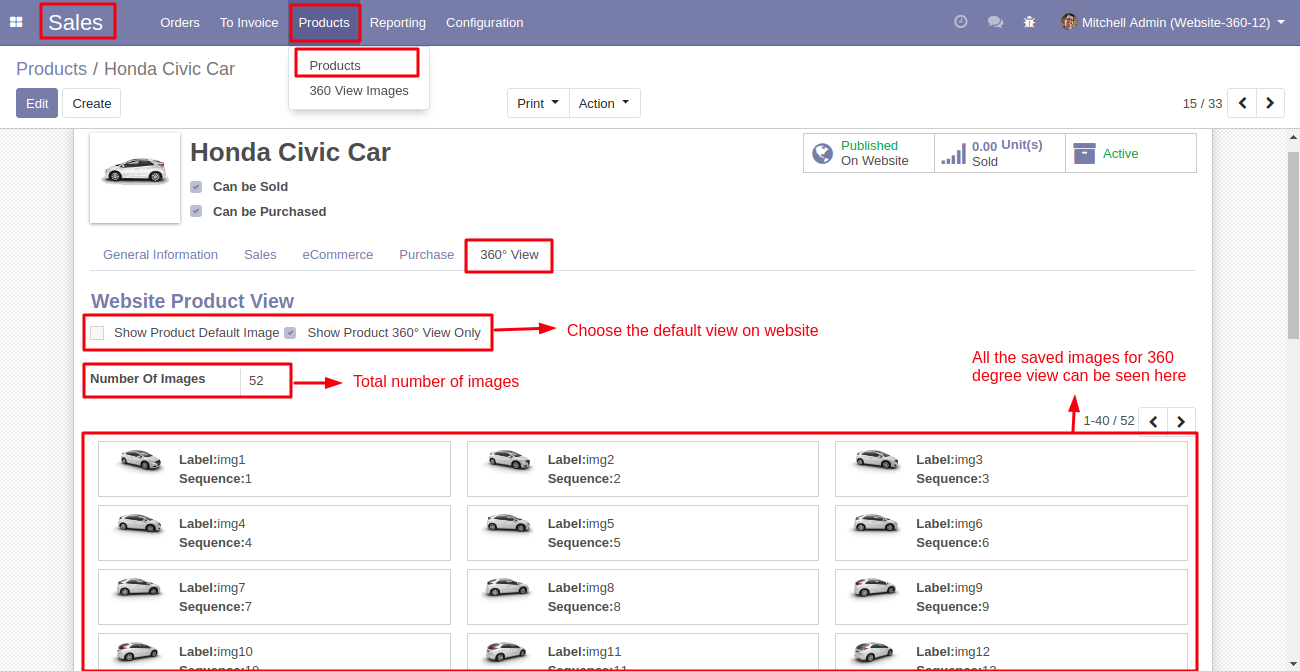Image resolution: width=1300 pixels, height=671 pixels.
Task: Click Mitchell Admin avatar picture
Action: click(x=1069, y=22)
